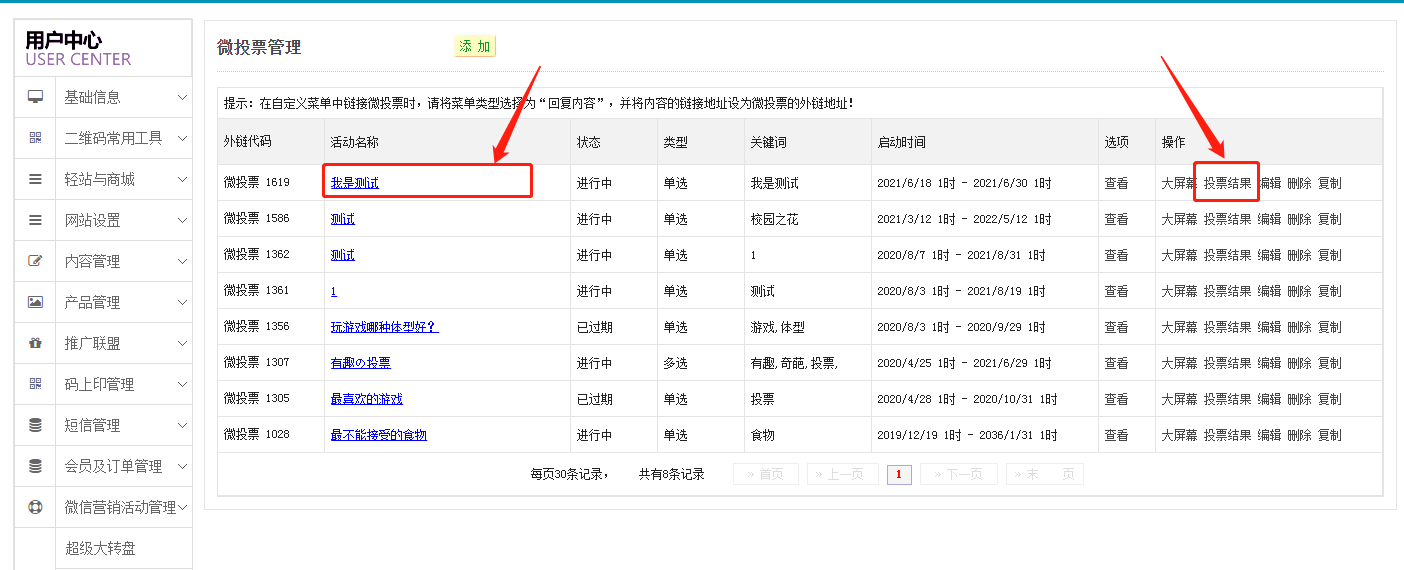Click the pencil edit icon beside 内容管理
The image size is (1404, 570).
coord(36,261)
